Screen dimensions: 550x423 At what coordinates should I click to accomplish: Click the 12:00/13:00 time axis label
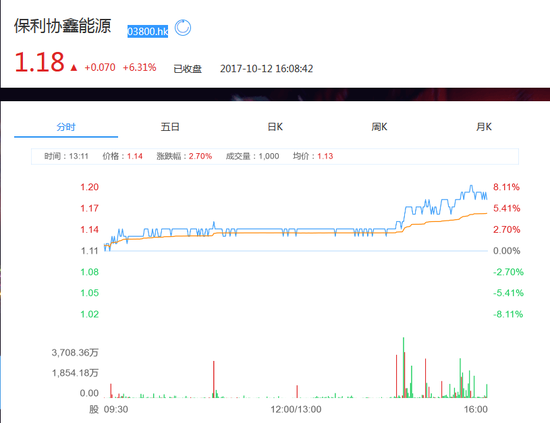pyautogui.click(x=296, y=409)
